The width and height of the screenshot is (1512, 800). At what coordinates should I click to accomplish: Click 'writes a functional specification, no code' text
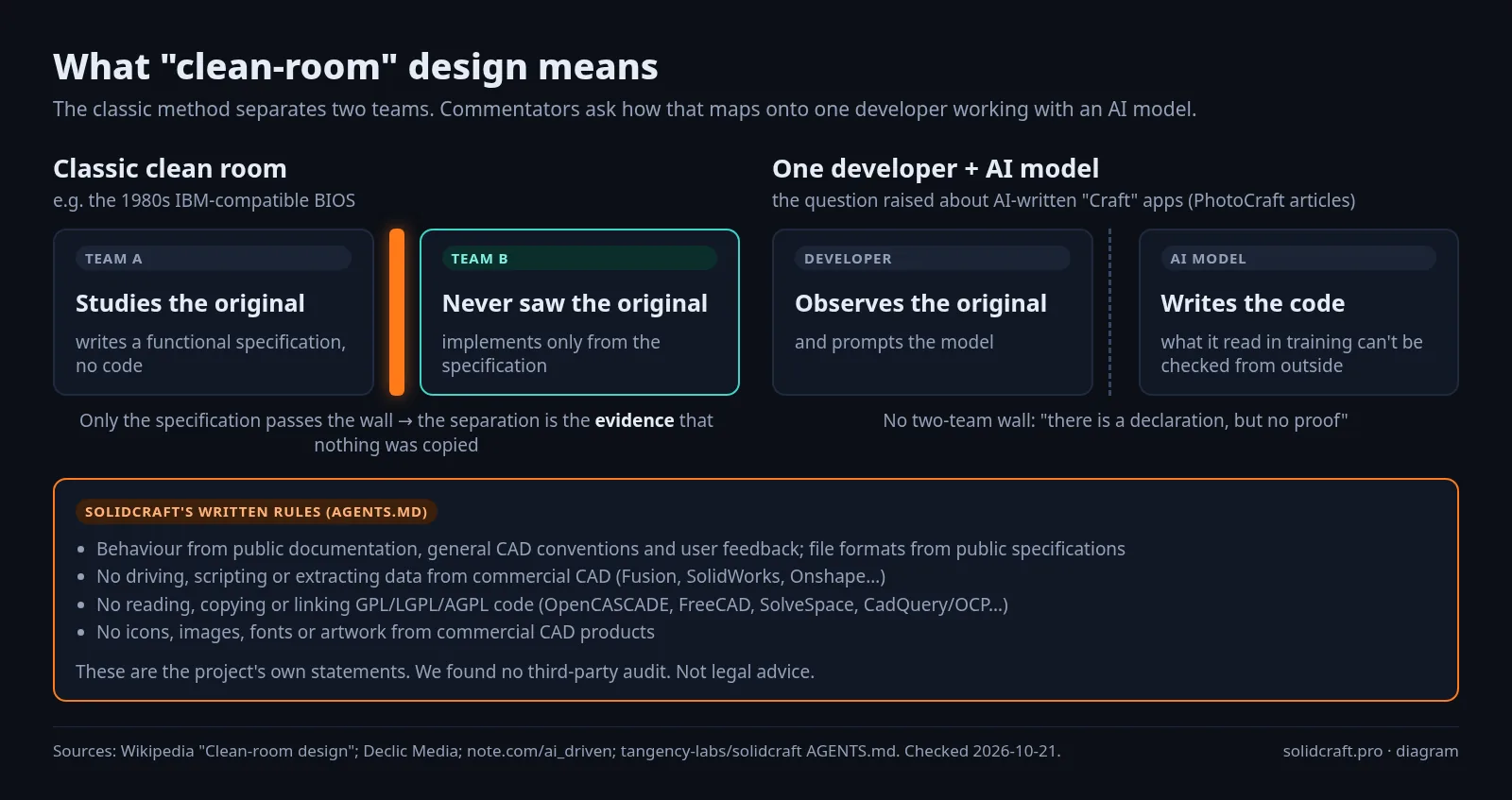tap(211, 353)
